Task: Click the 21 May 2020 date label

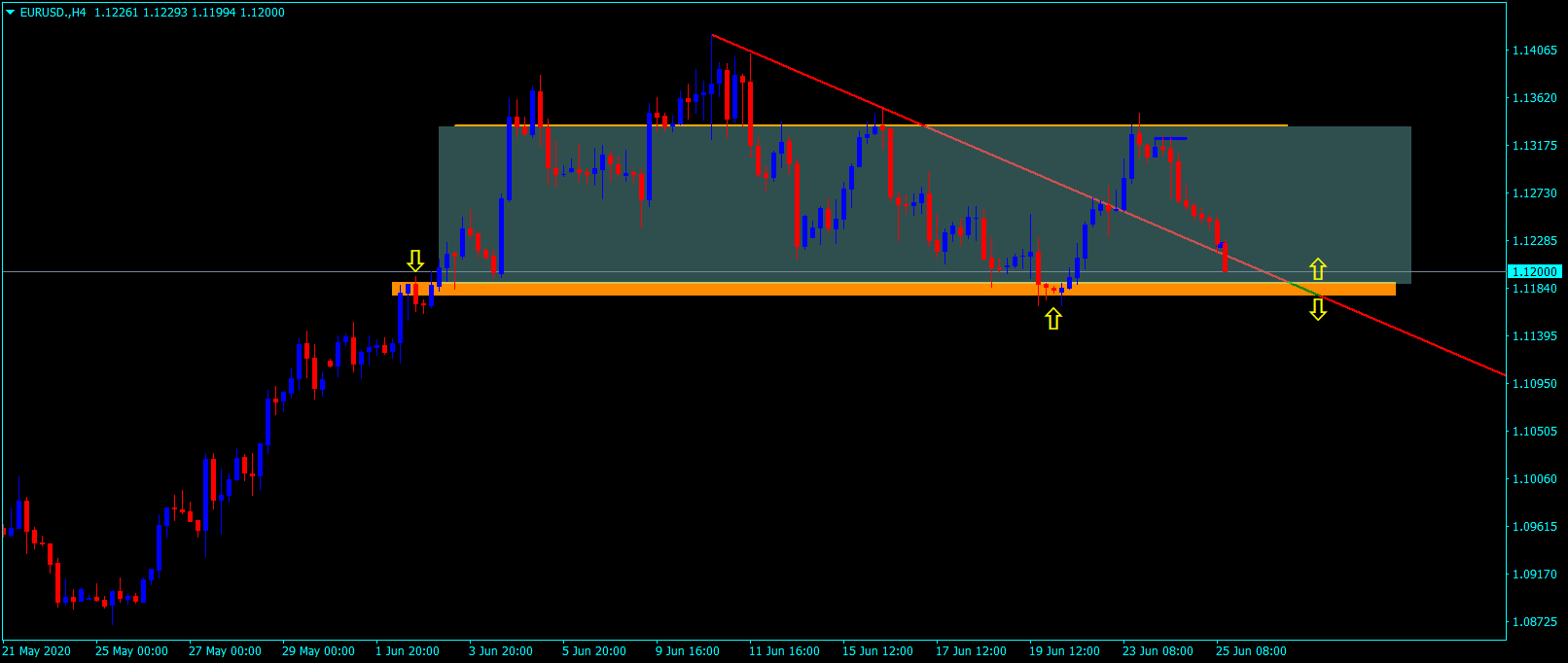Action: click(x=37, y=651)
